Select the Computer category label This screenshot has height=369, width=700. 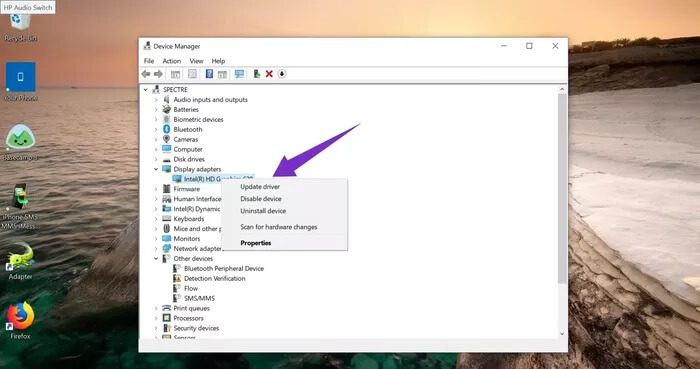click(x=188, y=149)
